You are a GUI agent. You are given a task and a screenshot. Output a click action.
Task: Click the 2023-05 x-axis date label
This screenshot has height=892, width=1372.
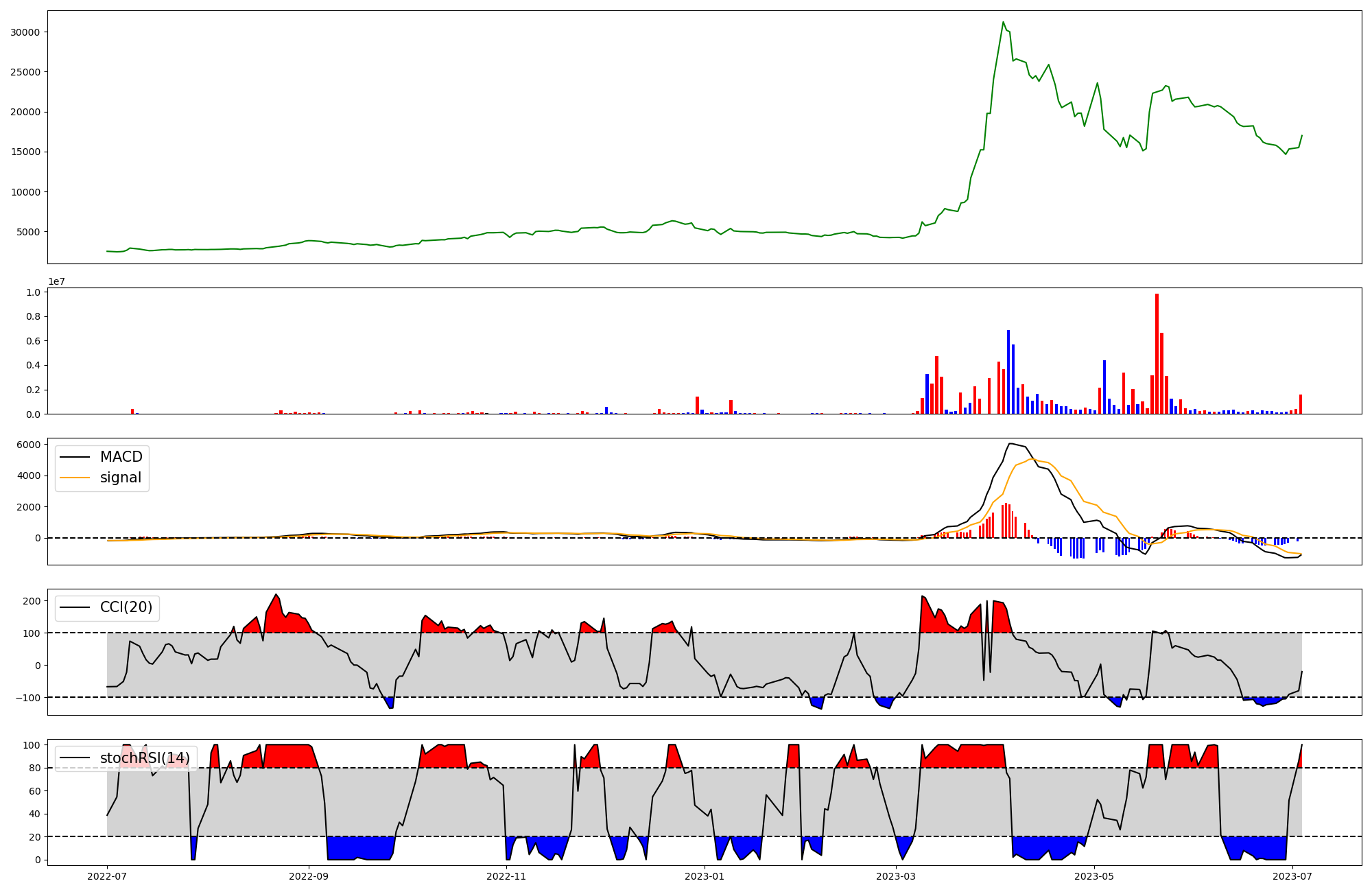(x=1094, y=876)
